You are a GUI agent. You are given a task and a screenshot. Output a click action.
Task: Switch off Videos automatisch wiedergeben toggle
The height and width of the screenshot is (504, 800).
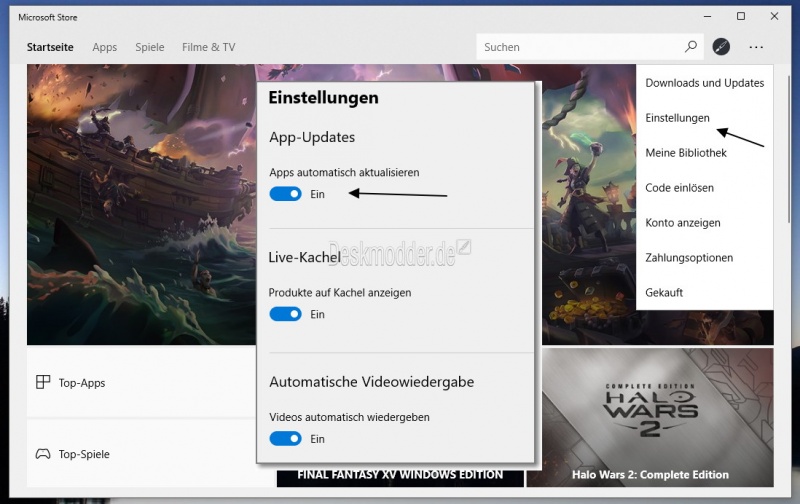[x=285, y=438]
